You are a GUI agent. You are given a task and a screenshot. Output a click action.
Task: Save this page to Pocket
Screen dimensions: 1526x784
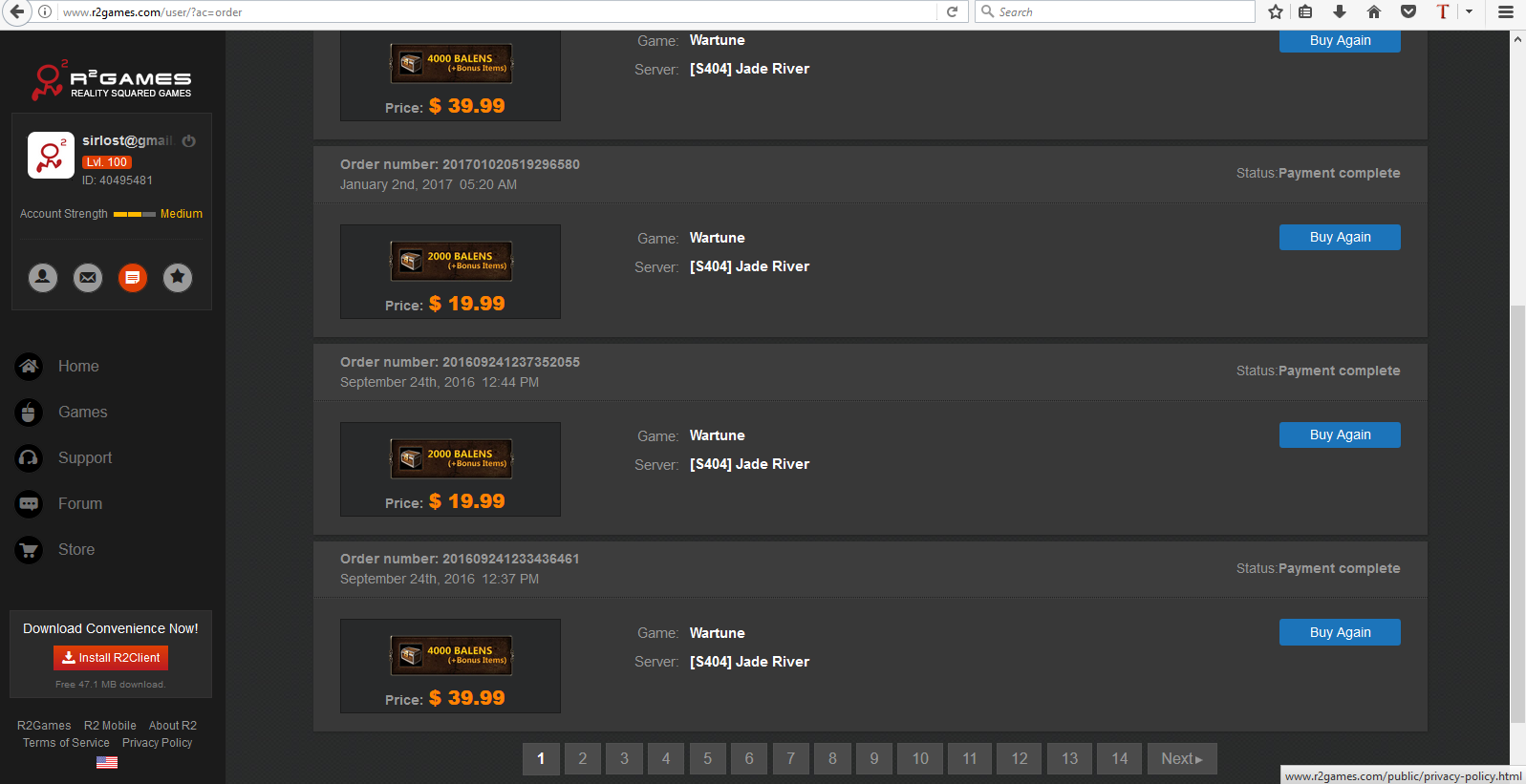point(1408,12)
